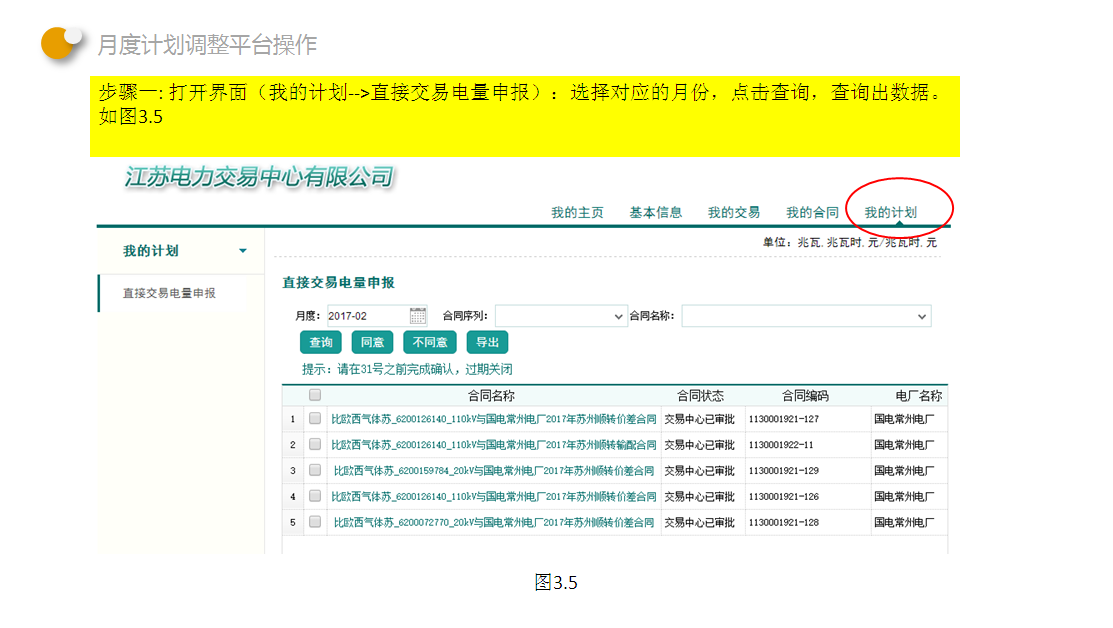Viewport: 1113px width, 628px height.
Task: Check the row 3 contract checkbox
Action: click(x=315, y=470)
